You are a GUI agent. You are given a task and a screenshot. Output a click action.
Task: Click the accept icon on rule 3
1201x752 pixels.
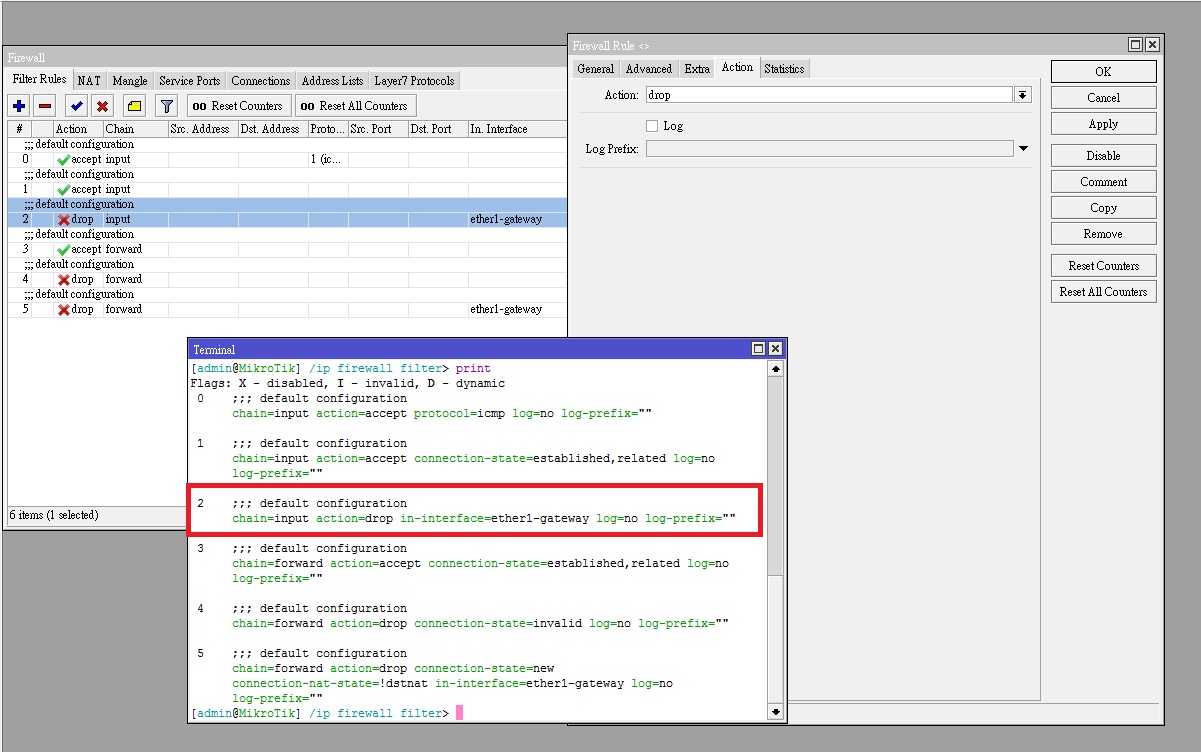(x=63, y=250)
